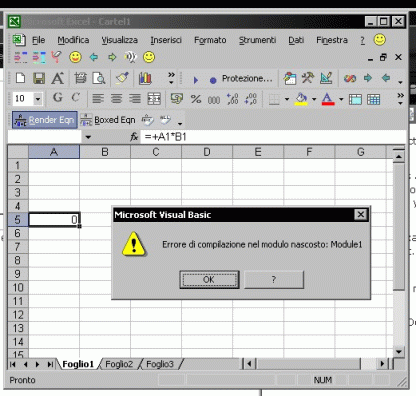Screen dimensions: 416x396
Task: Apply the thousands separator 000 icon
Action: click(214, 100)
